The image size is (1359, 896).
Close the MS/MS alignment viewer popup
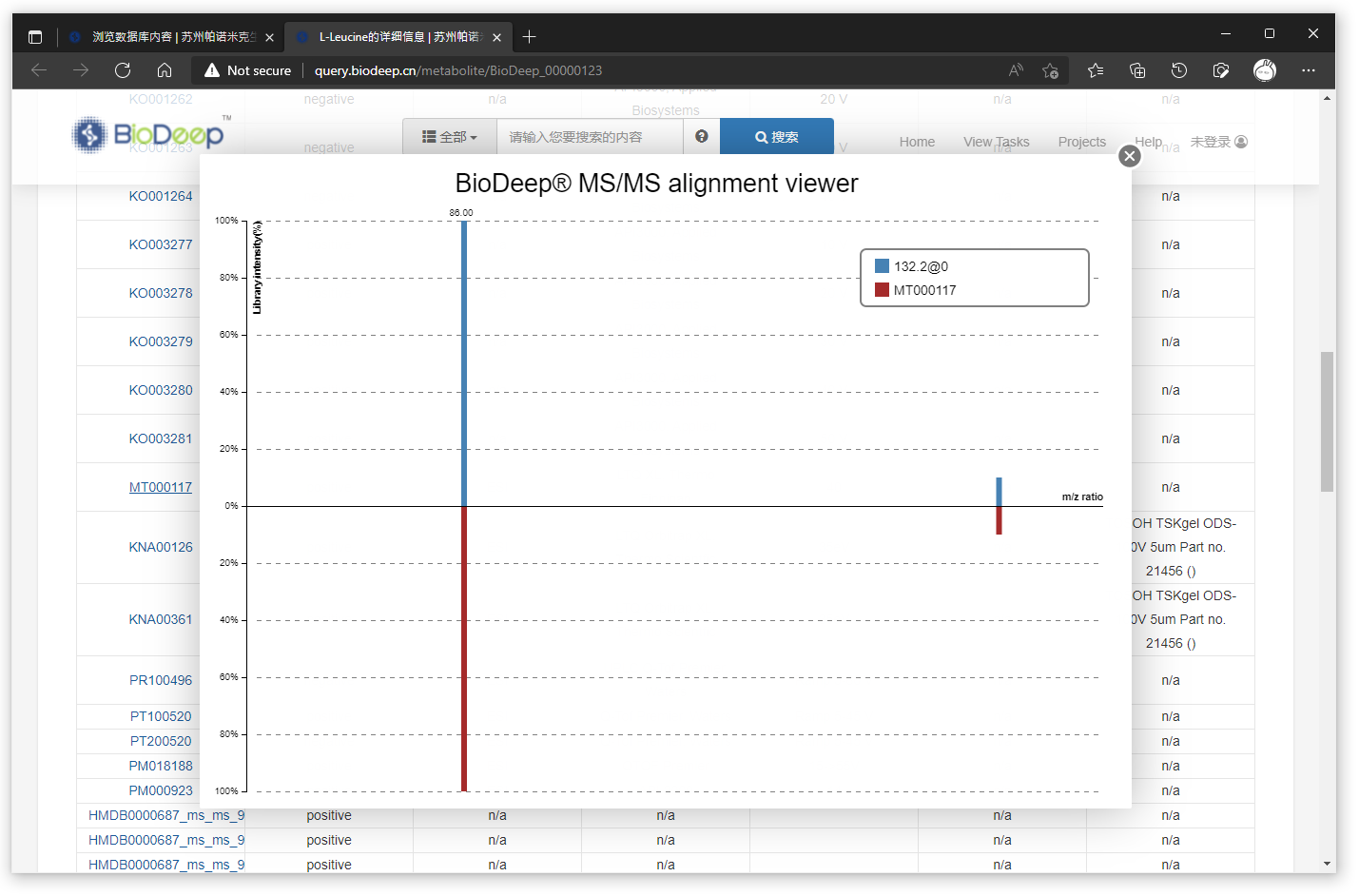tap(1129, 156)
